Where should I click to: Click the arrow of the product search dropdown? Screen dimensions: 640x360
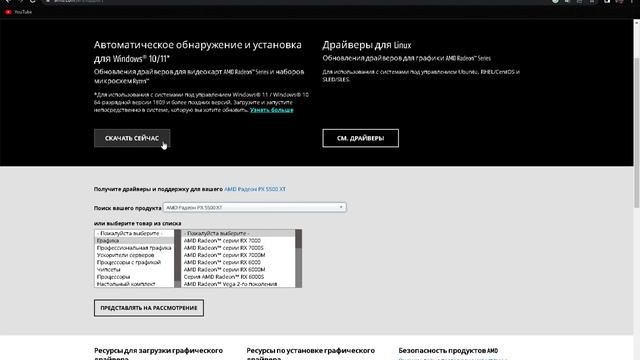pos(341,207)
